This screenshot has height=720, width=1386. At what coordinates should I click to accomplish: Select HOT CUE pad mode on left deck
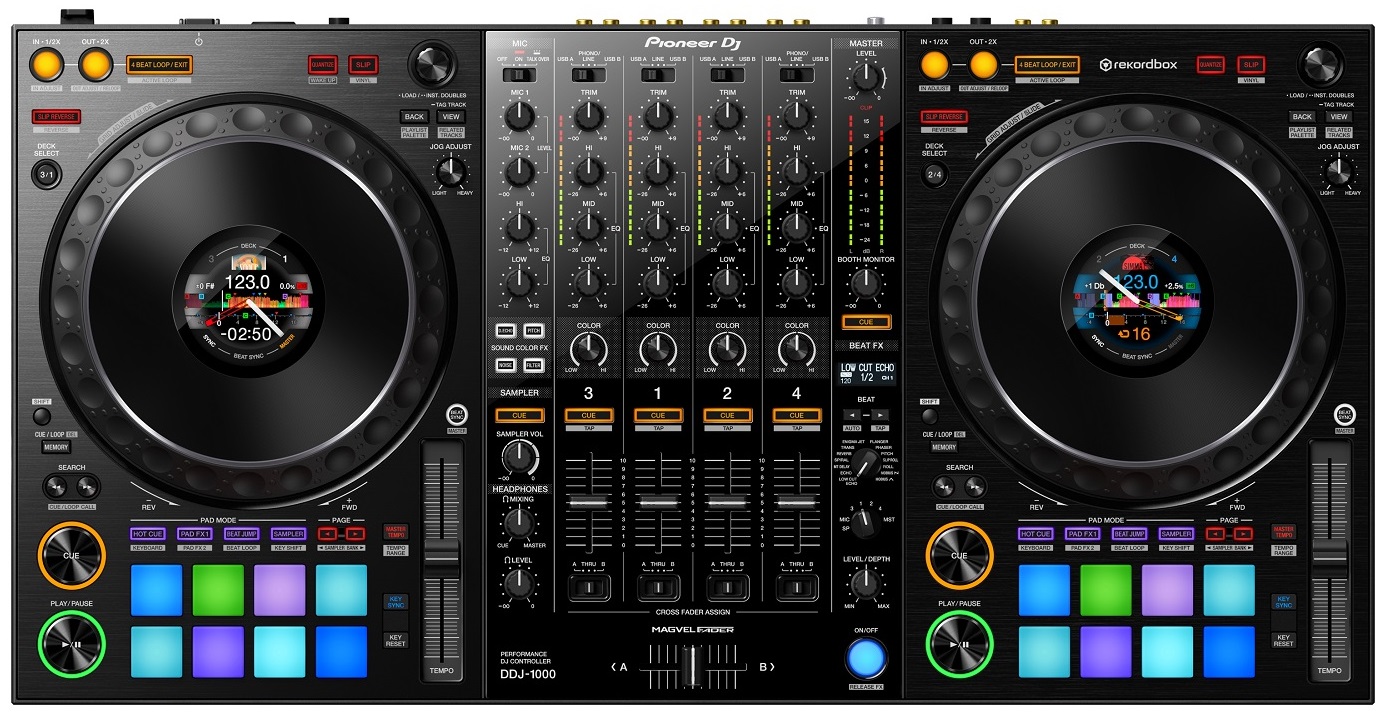pos(148,534)
